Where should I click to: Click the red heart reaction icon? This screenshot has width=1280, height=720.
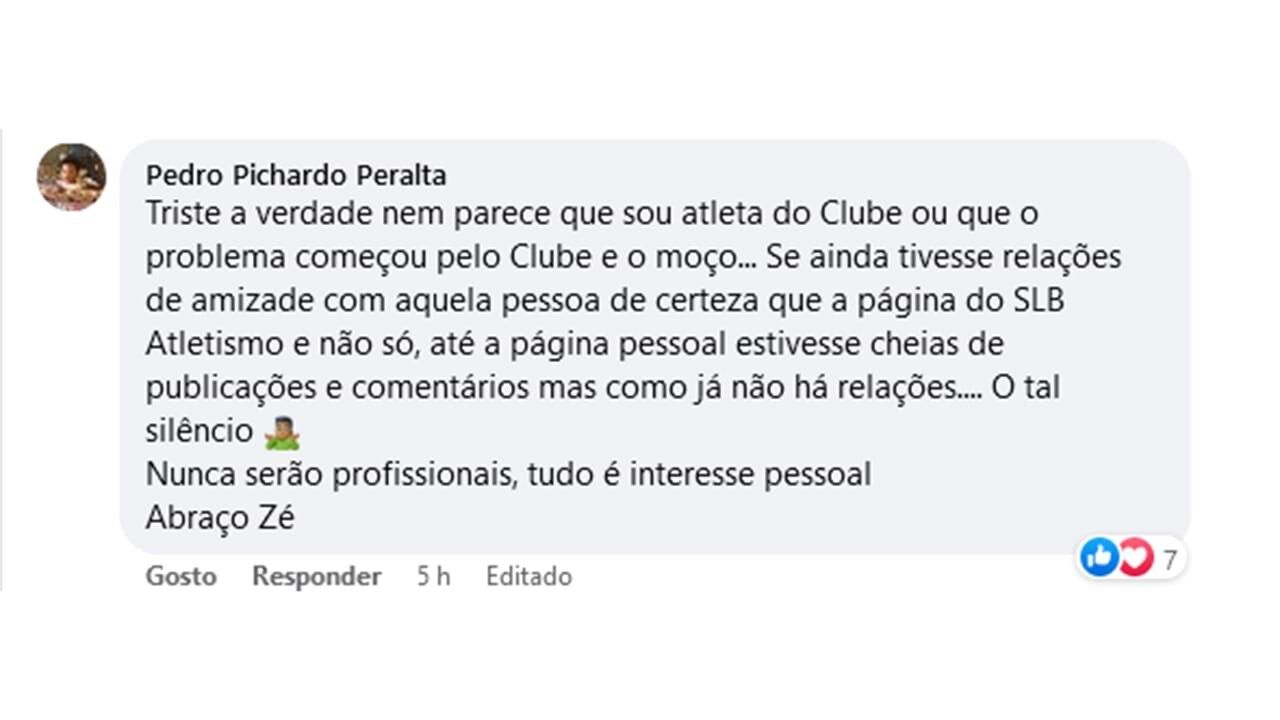pyautogui.click(x=1135, y=557)
